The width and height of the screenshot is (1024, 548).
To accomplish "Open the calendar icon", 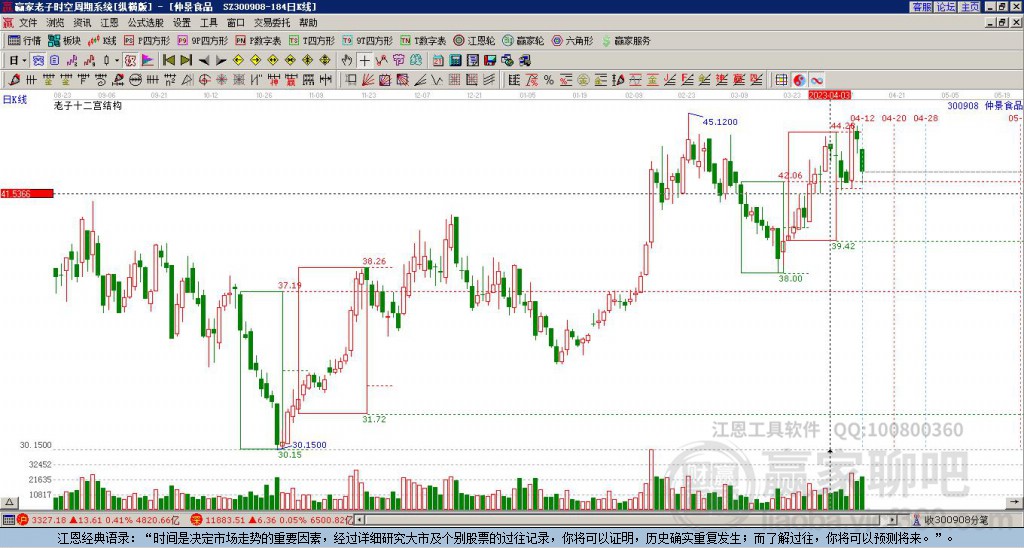I will (x=438, y=60).
